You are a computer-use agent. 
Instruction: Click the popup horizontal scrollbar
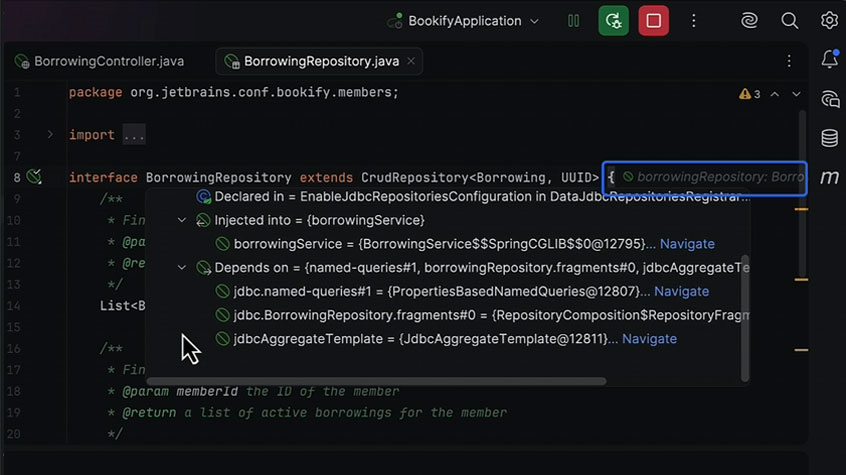coord(377,381)
